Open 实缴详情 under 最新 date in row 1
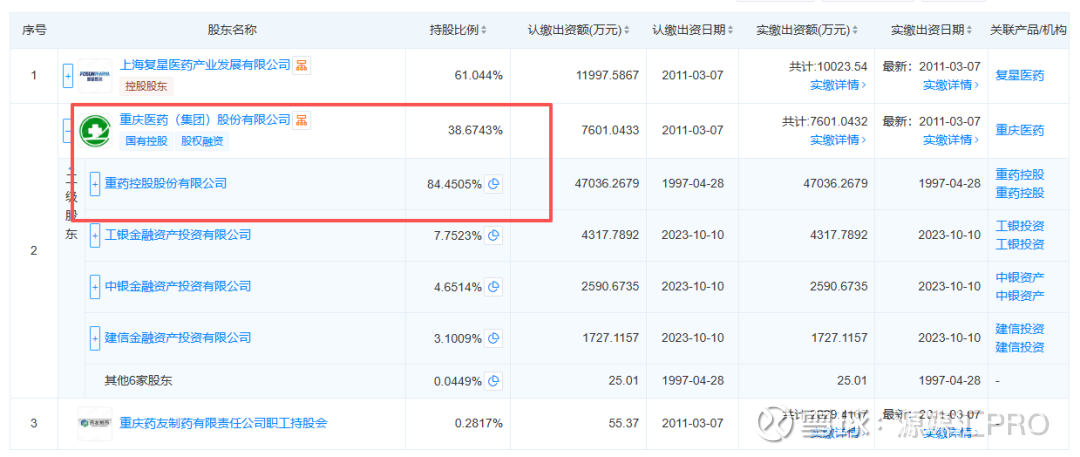Screen dimensions: 1080x457 [x=951, y=85]
